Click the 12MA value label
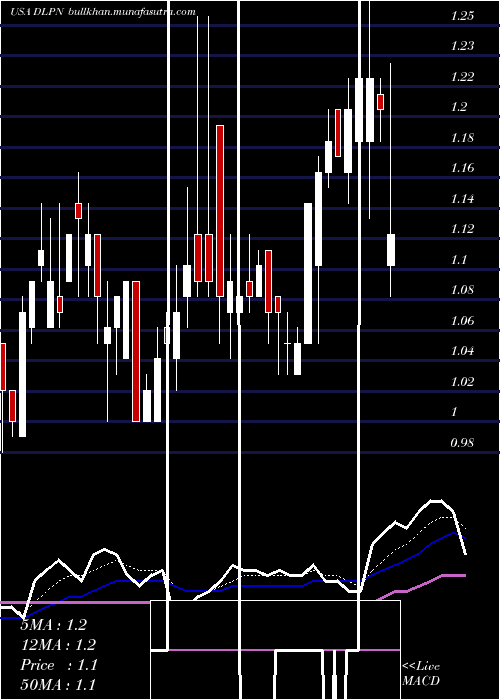The width and height of the screenshot is (500, 700). [x=58, y=645]
